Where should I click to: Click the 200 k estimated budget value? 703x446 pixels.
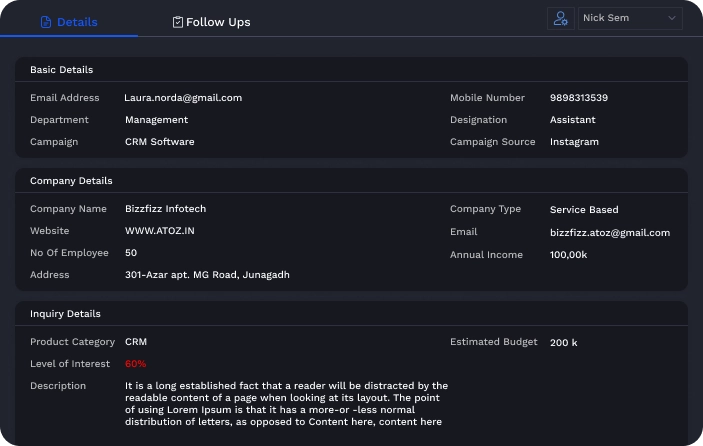coord(563,343)
